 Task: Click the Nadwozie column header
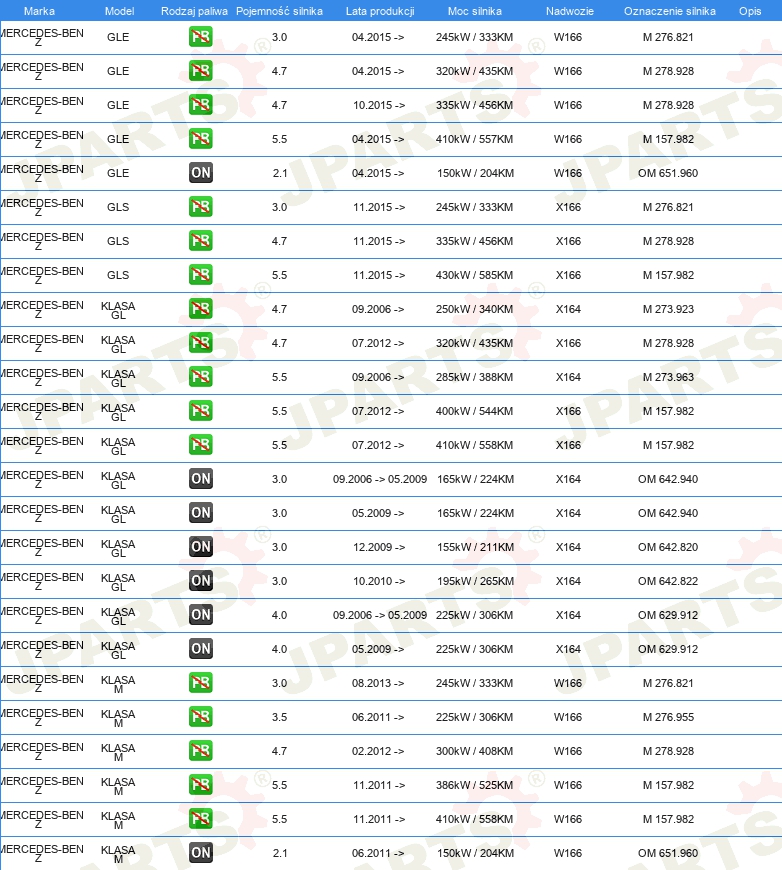[569, 11]
